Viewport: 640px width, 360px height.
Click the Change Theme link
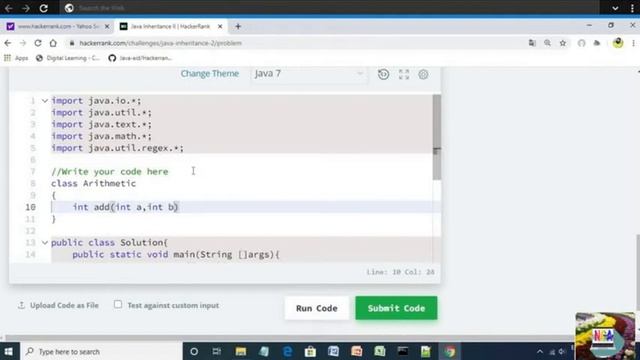(x=210, y=73)
